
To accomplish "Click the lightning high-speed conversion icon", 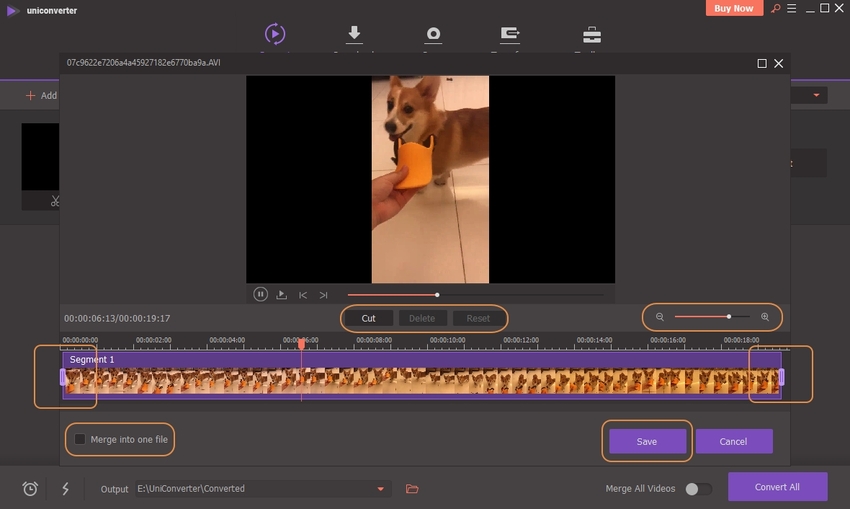I will [66, 489].
